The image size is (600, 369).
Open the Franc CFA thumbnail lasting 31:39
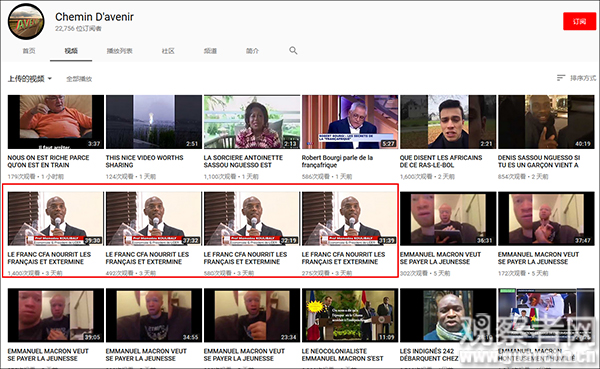(x=350, y=219)
